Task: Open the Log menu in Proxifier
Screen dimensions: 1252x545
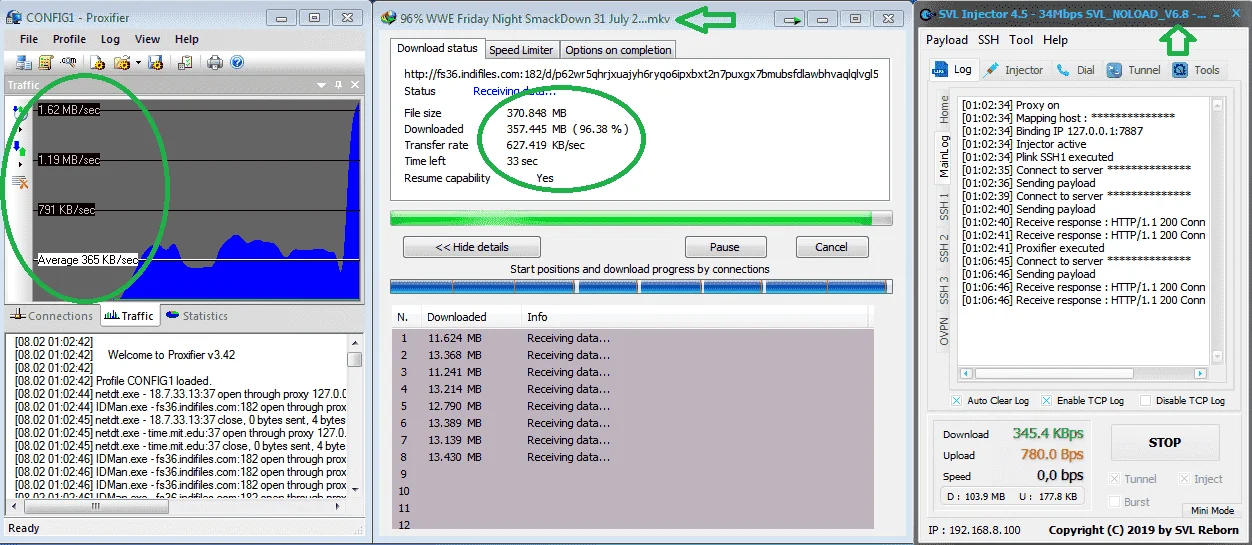Action: [110, 39]
